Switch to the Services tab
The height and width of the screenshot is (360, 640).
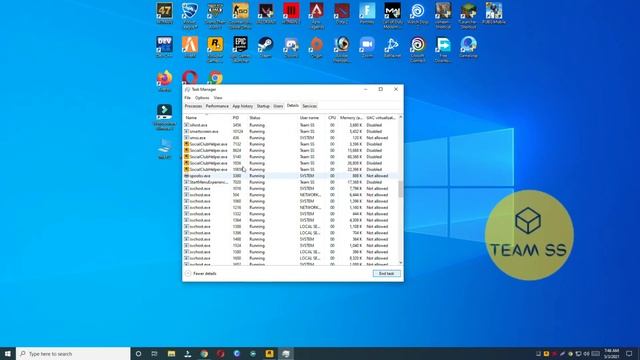coord(309,106)
